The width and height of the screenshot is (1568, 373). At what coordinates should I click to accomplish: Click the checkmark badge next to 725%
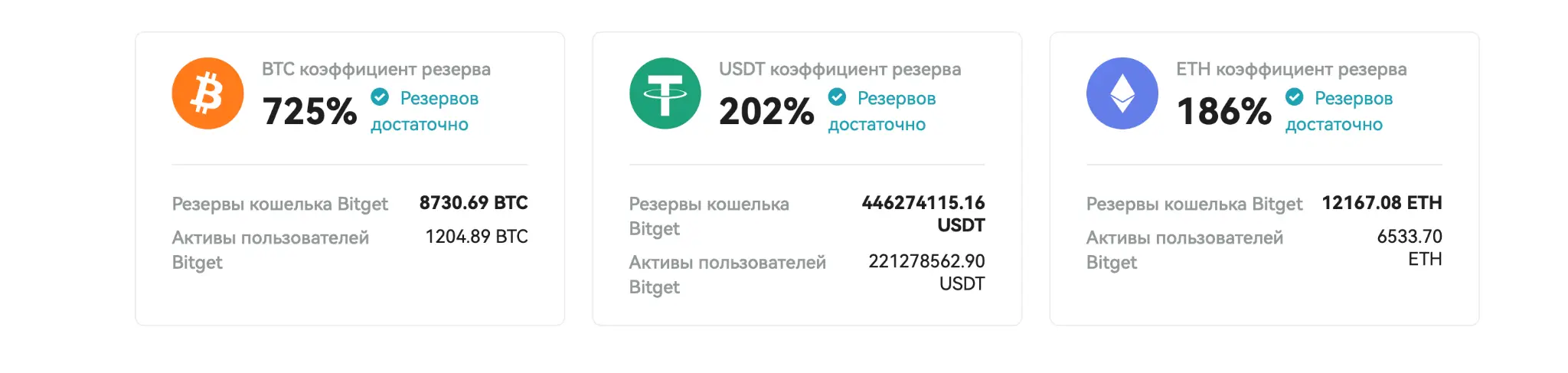point(380,97)
